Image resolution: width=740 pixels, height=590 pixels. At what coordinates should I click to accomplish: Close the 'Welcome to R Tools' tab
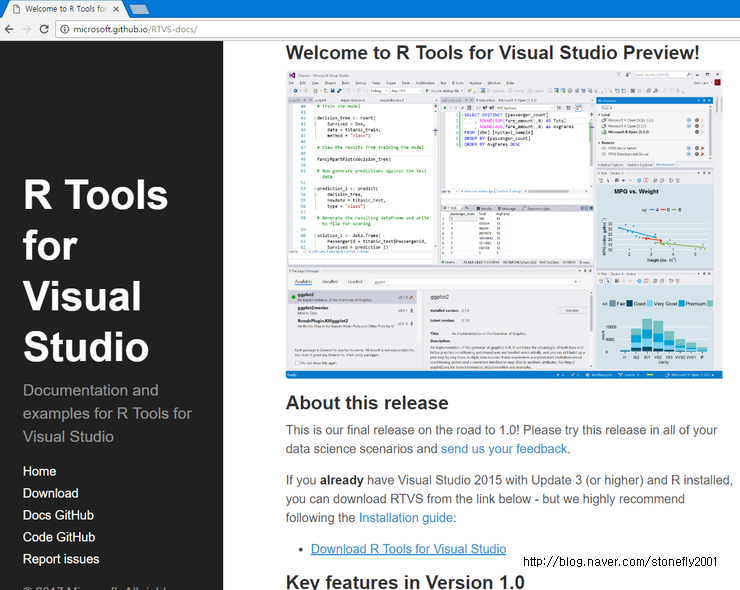[x=117, y=9]
